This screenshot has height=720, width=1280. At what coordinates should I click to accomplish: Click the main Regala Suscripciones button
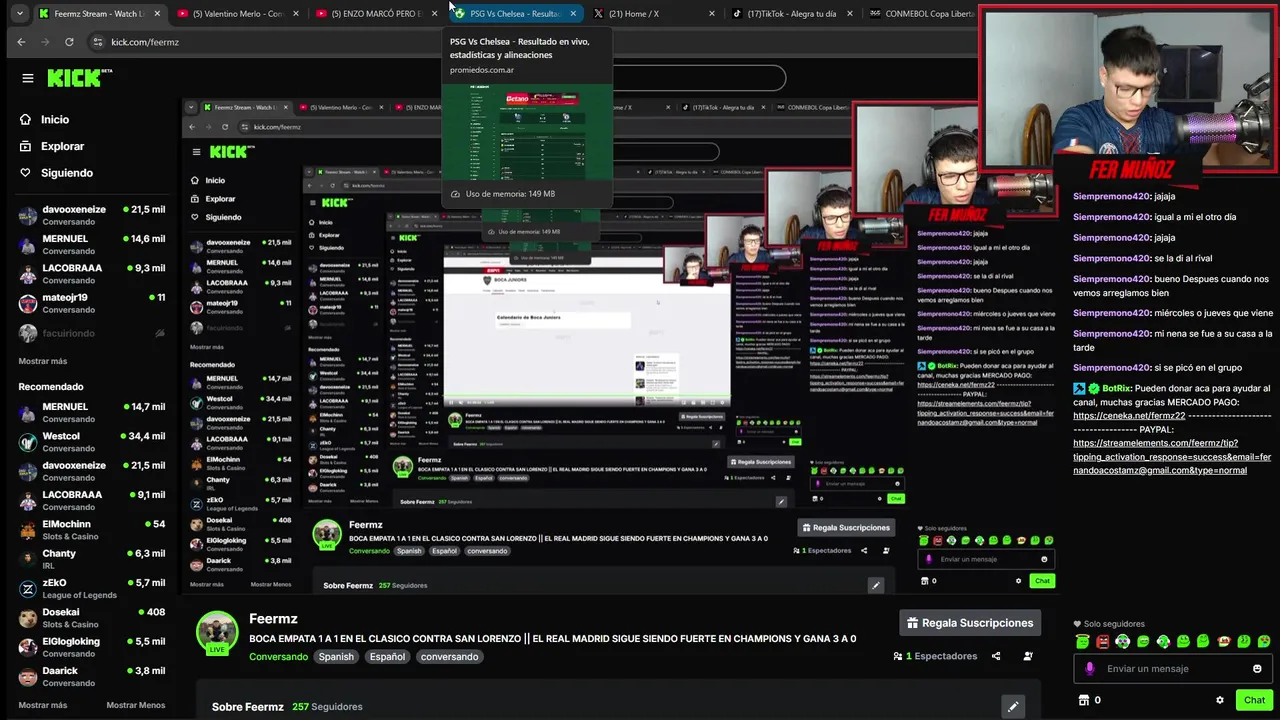[x=970, y=623]
